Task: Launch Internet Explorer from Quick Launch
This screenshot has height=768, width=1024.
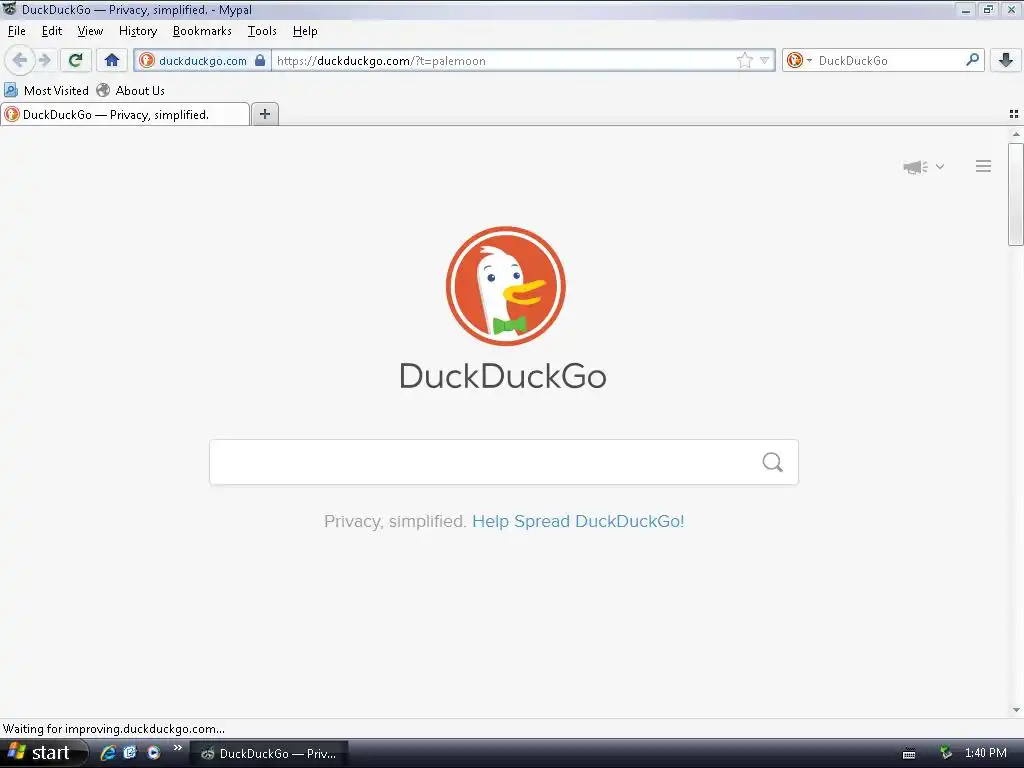Action: click(108, 753)
